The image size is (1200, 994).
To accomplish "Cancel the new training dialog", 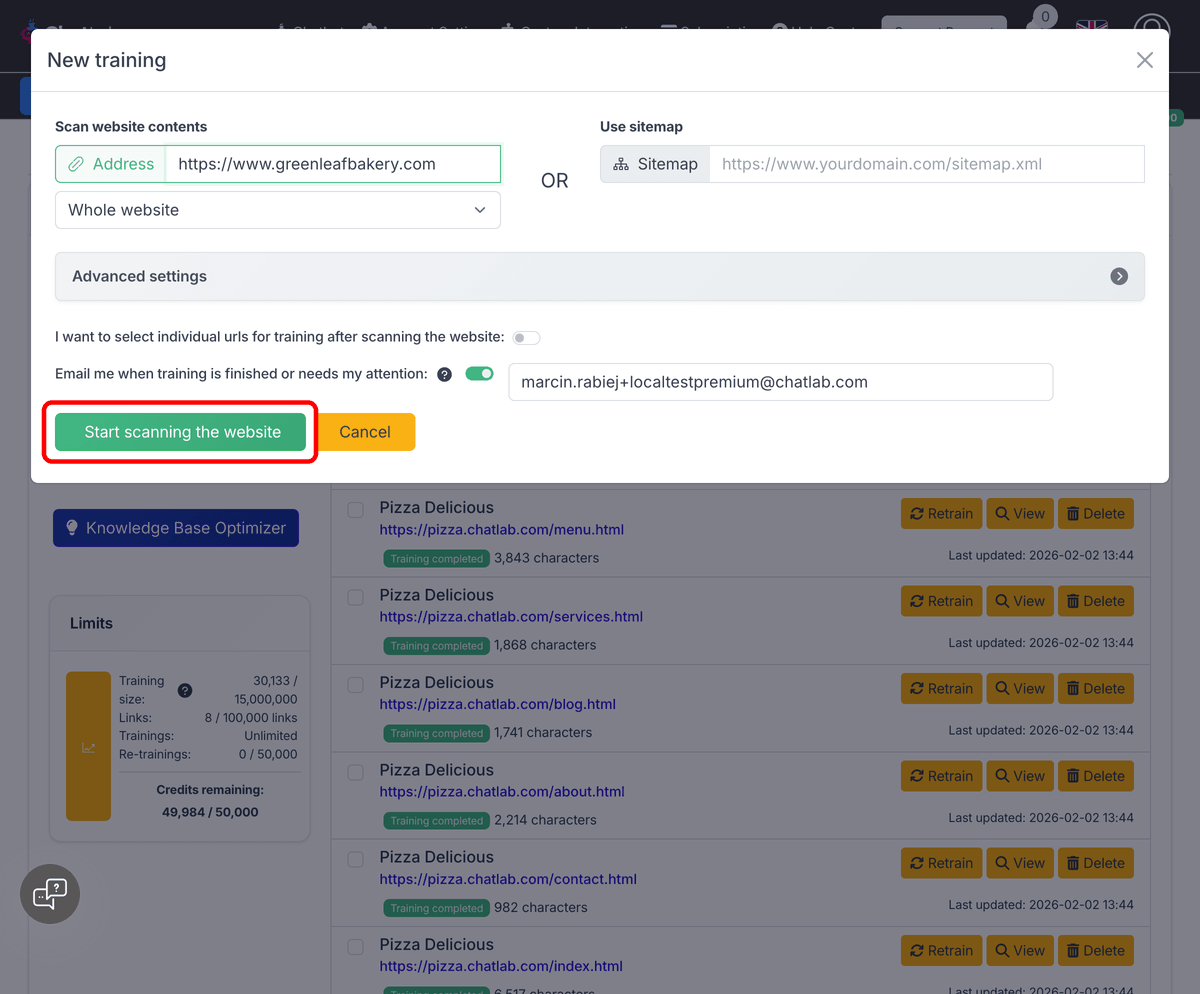I will point(366,431).
